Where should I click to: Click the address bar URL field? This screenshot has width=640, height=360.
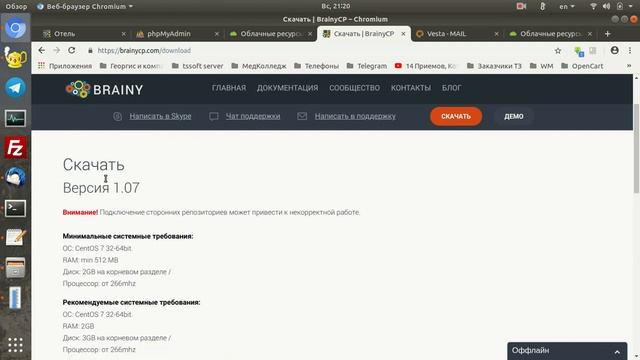(318, 51)
